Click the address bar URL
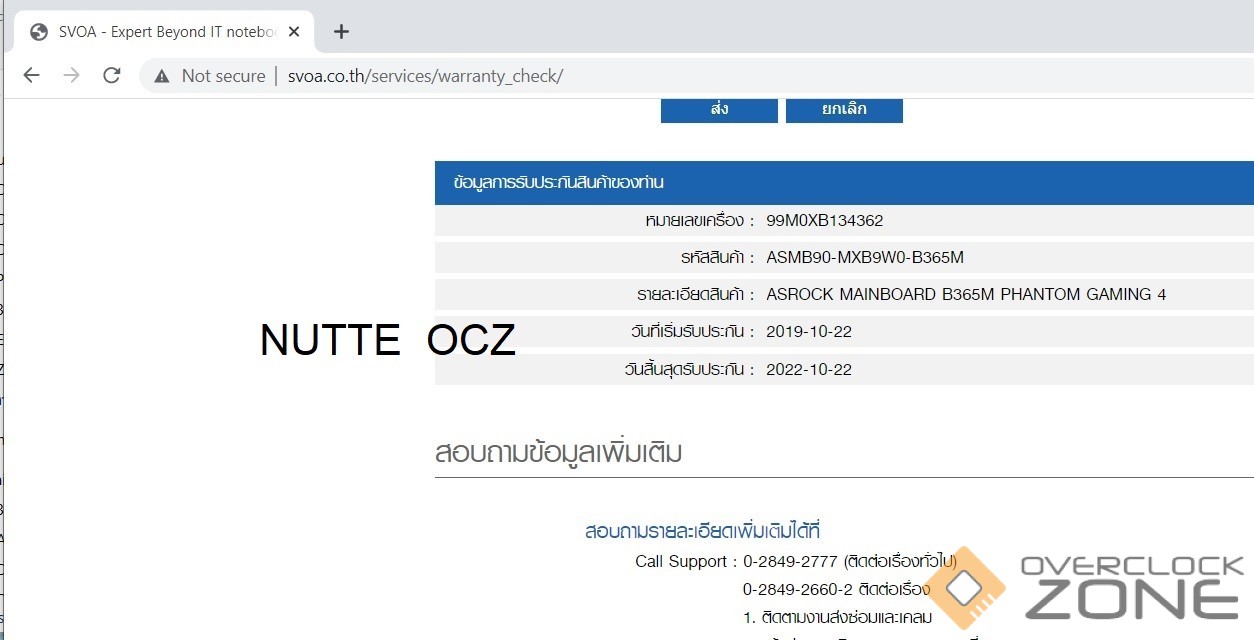 425,76
